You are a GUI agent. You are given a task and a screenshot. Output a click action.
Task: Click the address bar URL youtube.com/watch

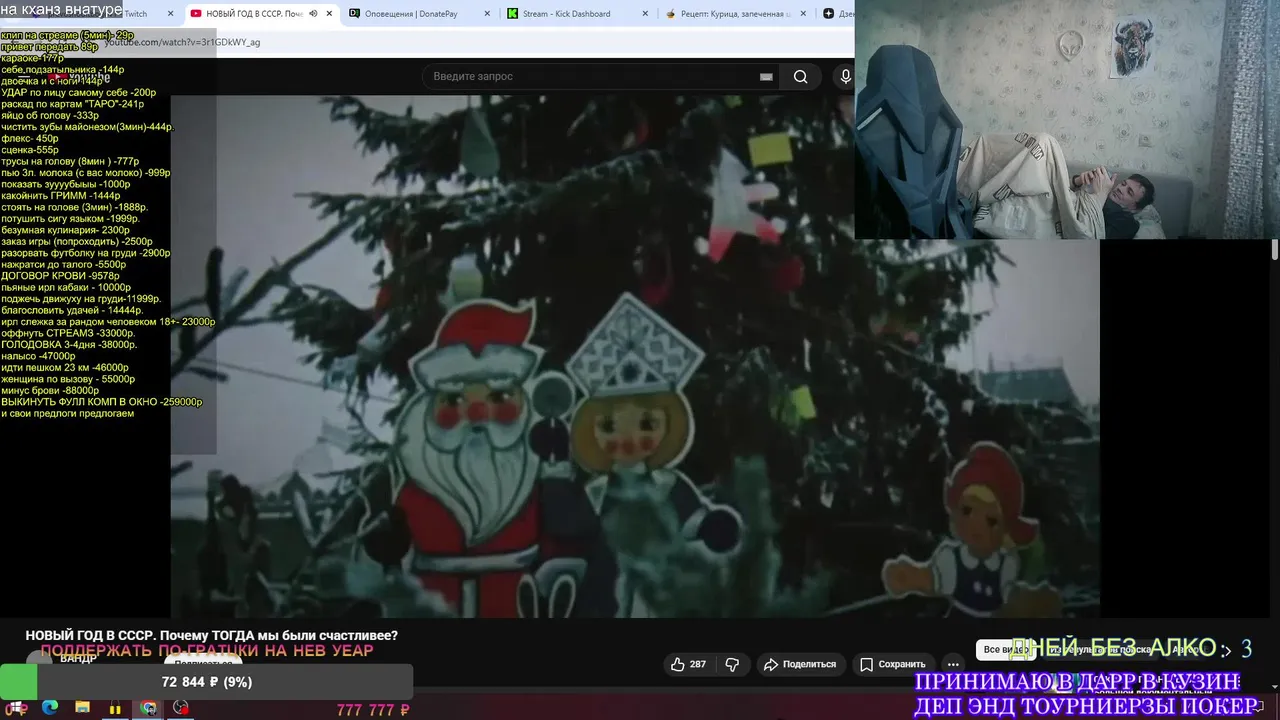coord(182,42)
